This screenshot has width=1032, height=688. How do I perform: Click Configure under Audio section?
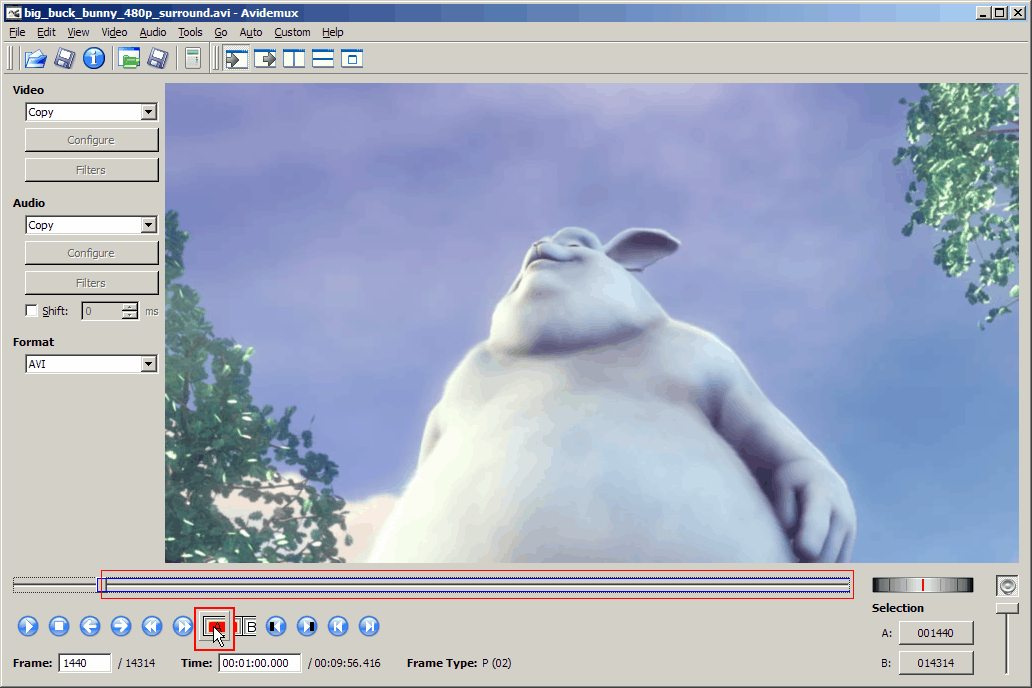click(91, 253)
